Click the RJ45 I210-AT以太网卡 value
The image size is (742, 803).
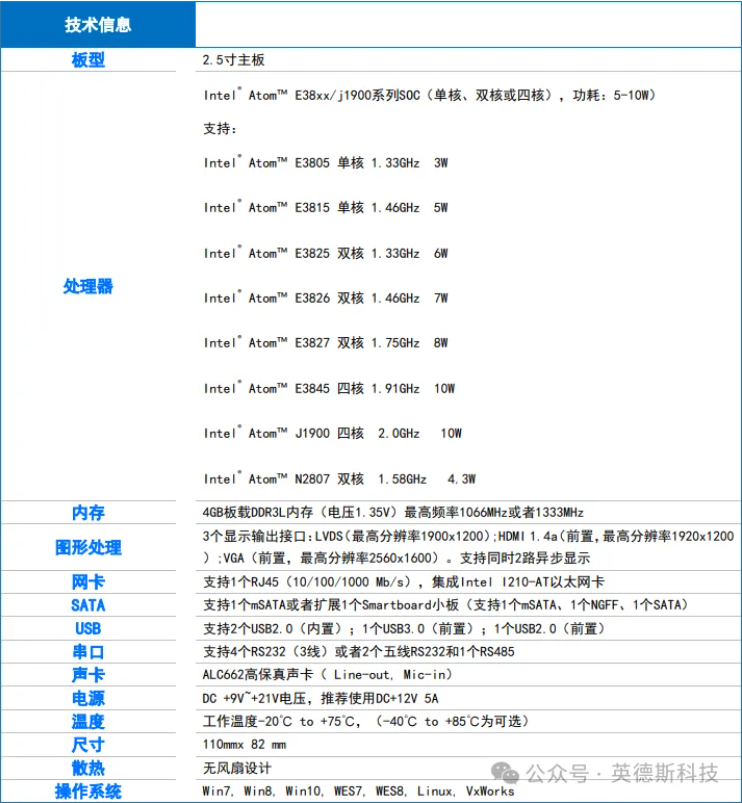[x=404, y=582]
